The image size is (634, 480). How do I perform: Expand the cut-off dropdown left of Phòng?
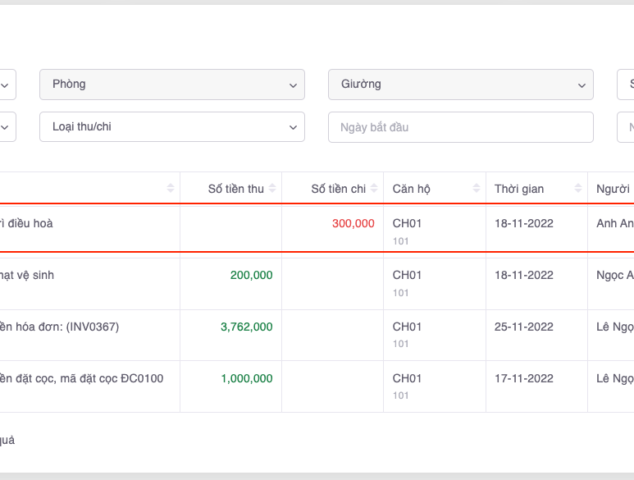pyautogui.click(x=6, y=85)
